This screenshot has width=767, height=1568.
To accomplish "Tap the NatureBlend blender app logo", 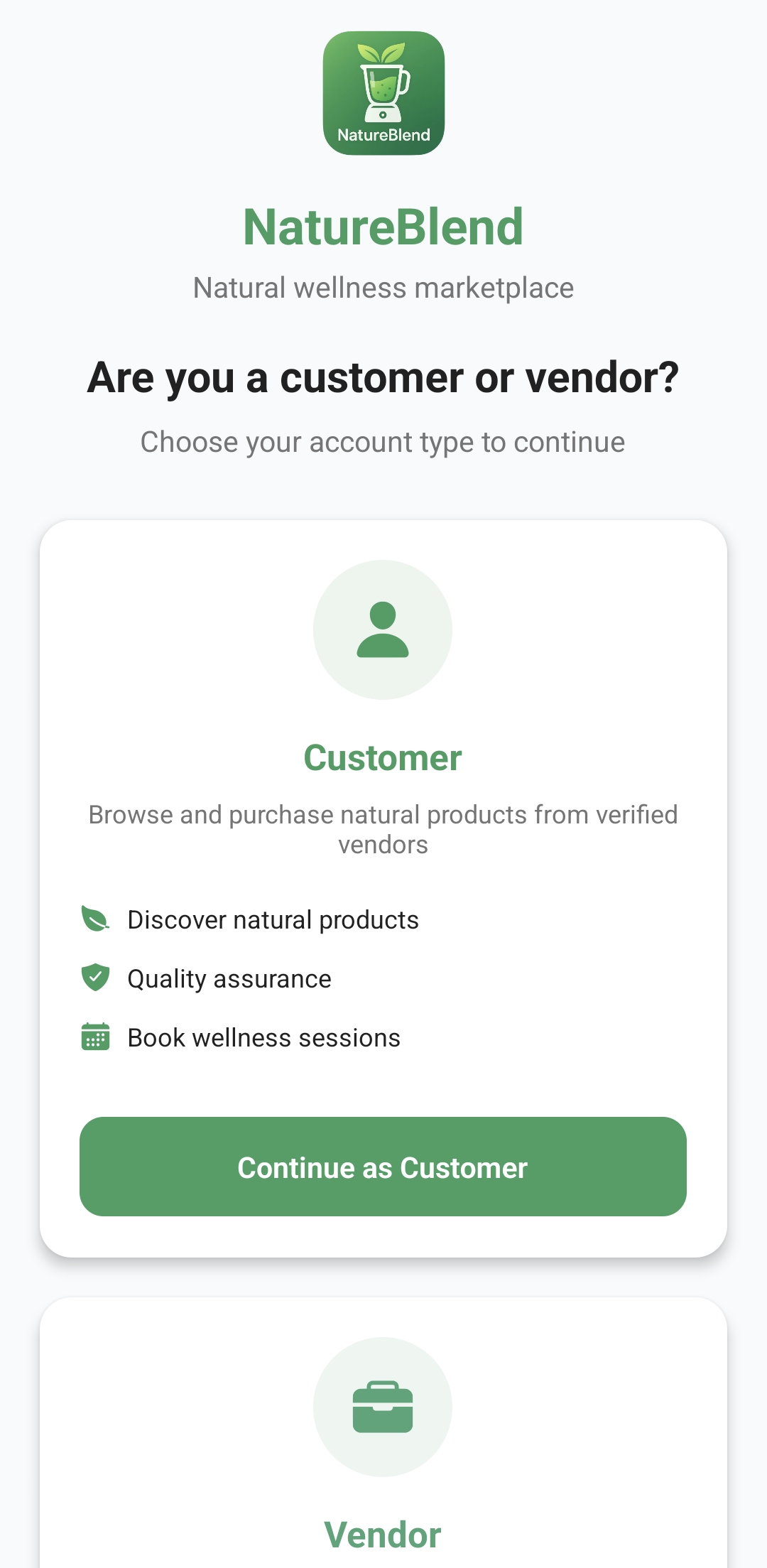I will click(383, 93).
